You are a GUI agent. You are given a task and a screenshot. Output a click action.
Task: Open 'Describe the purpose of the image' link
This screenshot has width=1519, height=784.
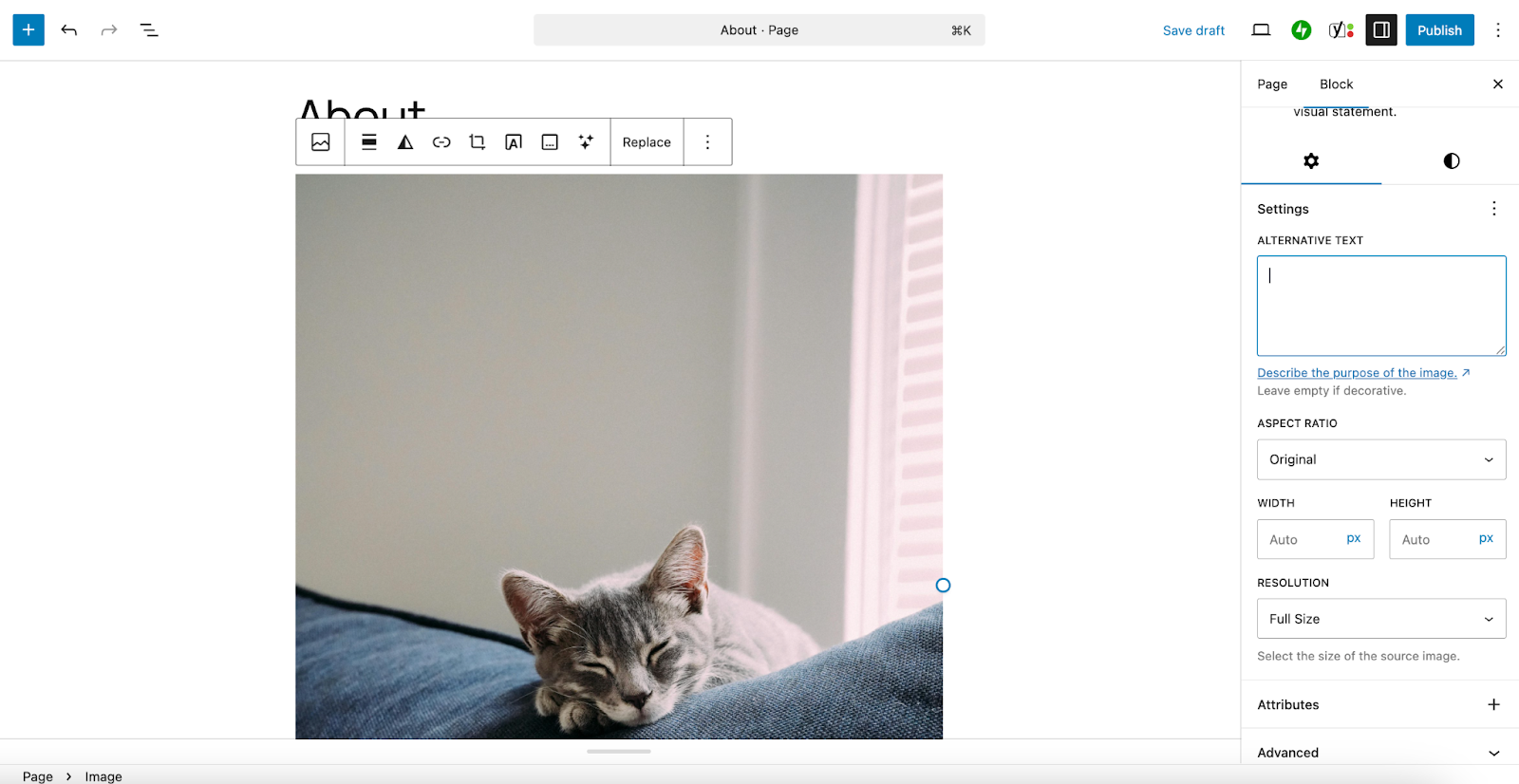pos(1363,373)
